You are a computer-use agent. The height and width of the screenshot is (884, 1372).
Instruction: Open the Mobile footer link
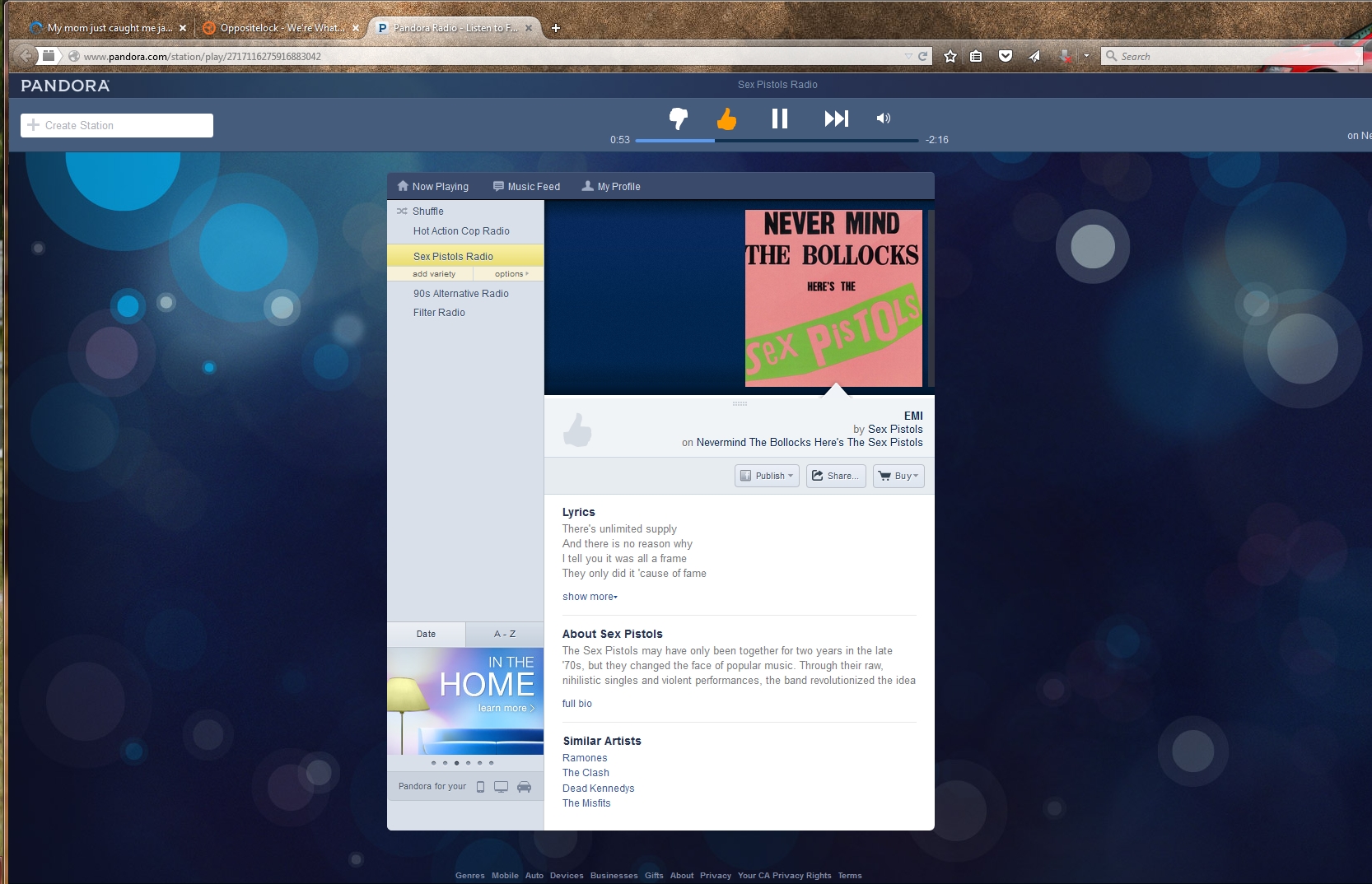[505, 876]
